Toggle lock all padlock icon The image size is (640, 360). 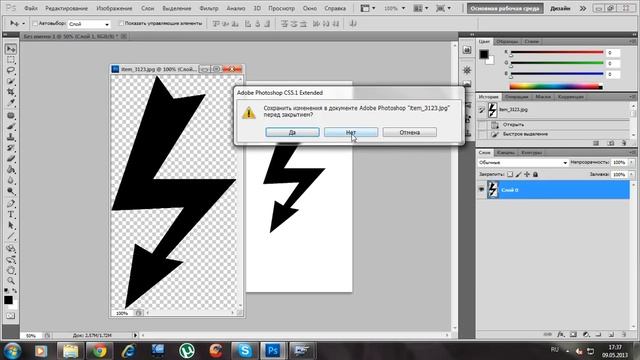click(x=536, y=174)
